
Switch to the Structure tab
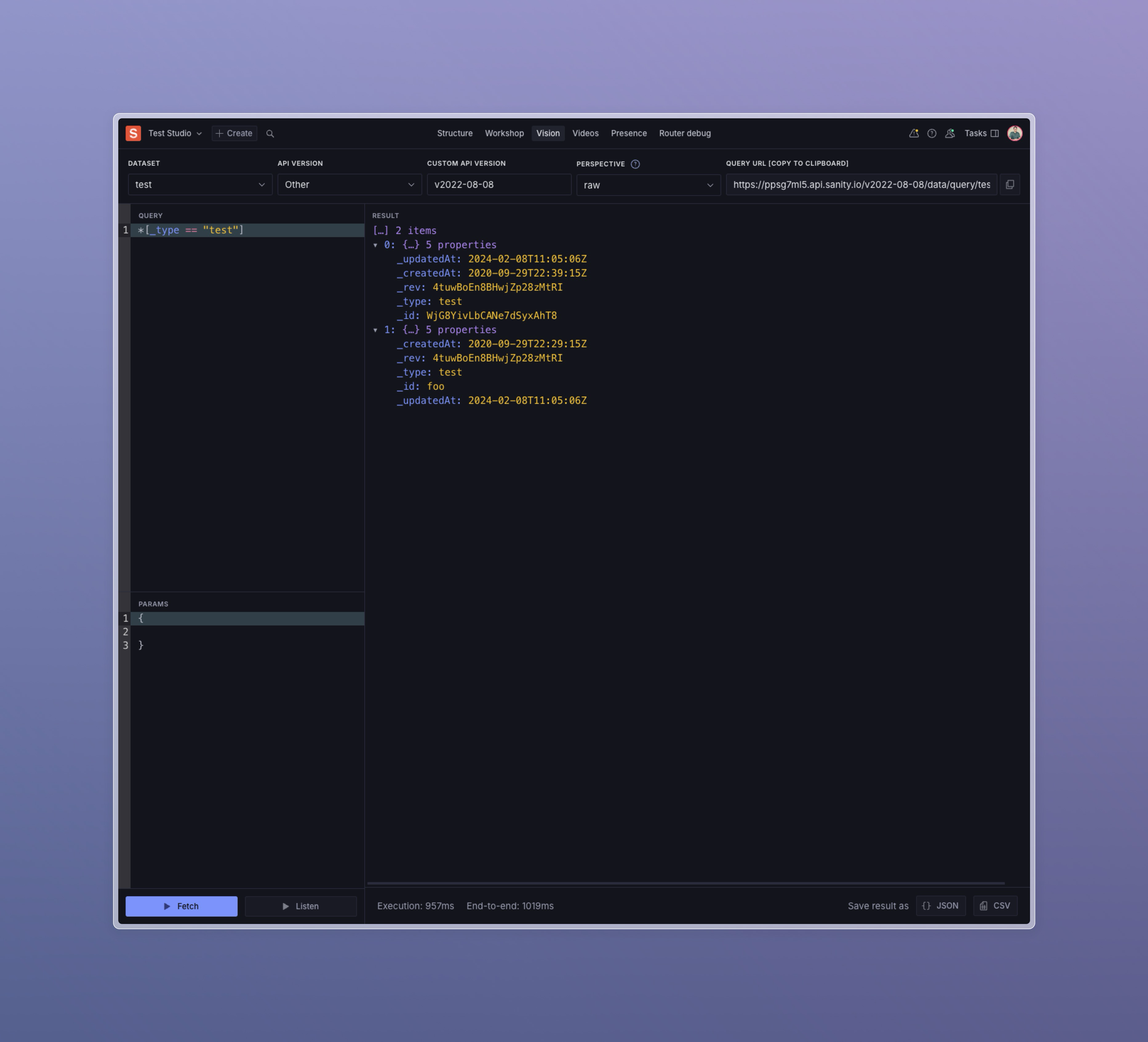(454, 133)
